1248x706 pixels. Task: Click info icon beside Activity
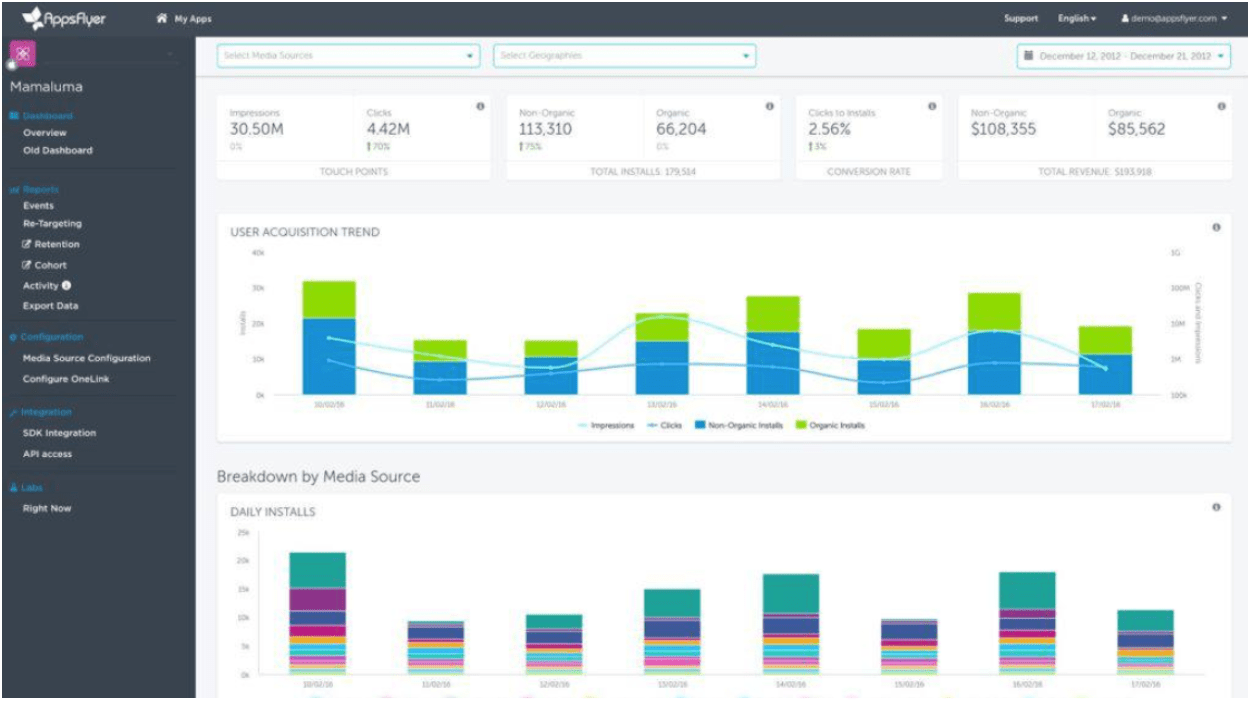click(66, 286)
